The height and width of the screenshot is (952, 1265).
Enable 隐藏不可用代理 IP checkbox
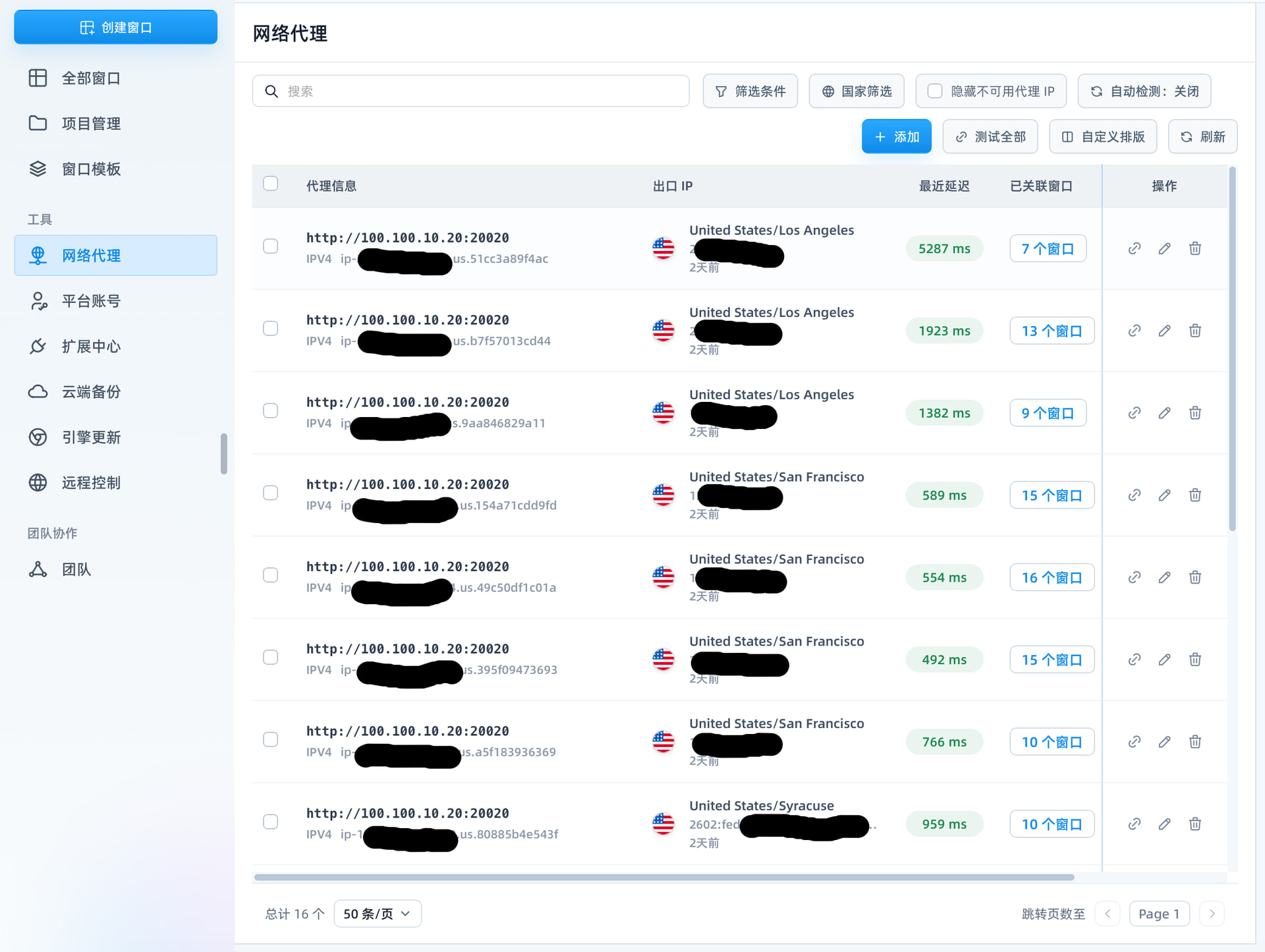[934, 91]
